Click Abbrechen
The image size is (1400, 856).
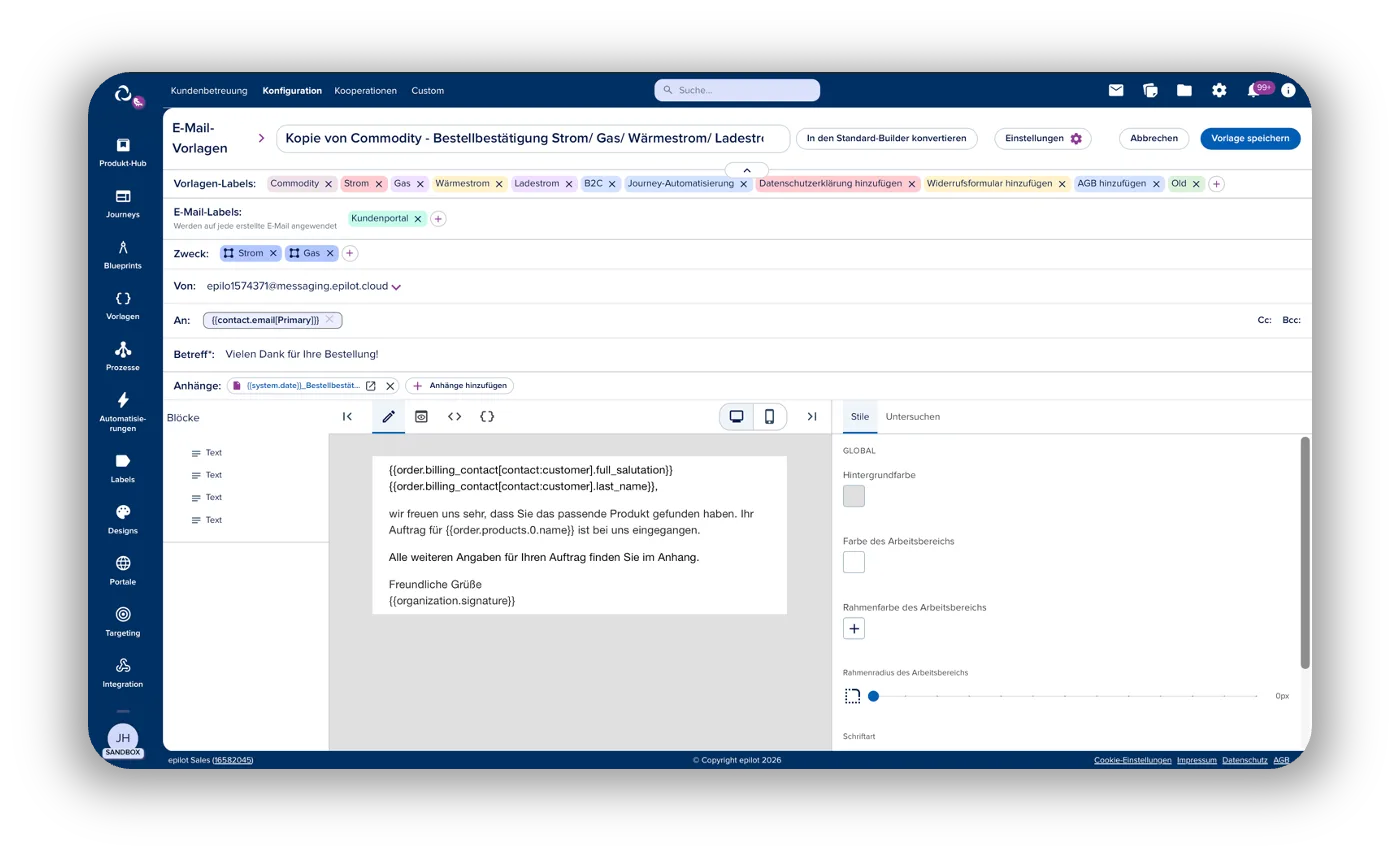pyautogui.click(x=1154, y=138)
